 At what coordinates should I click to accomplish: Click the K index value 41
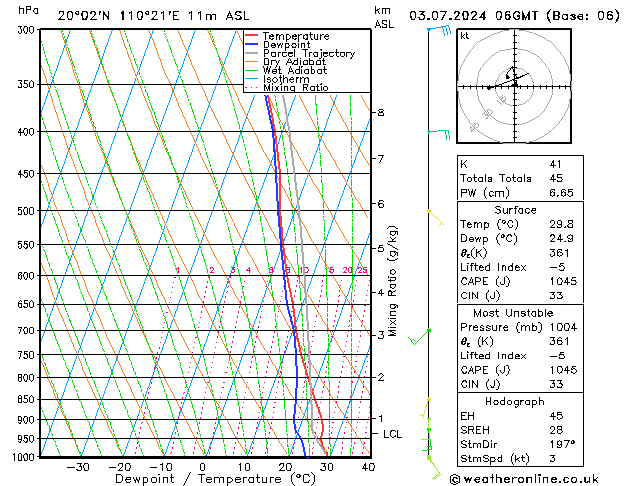pyautogui.click(x=556, y=164)
